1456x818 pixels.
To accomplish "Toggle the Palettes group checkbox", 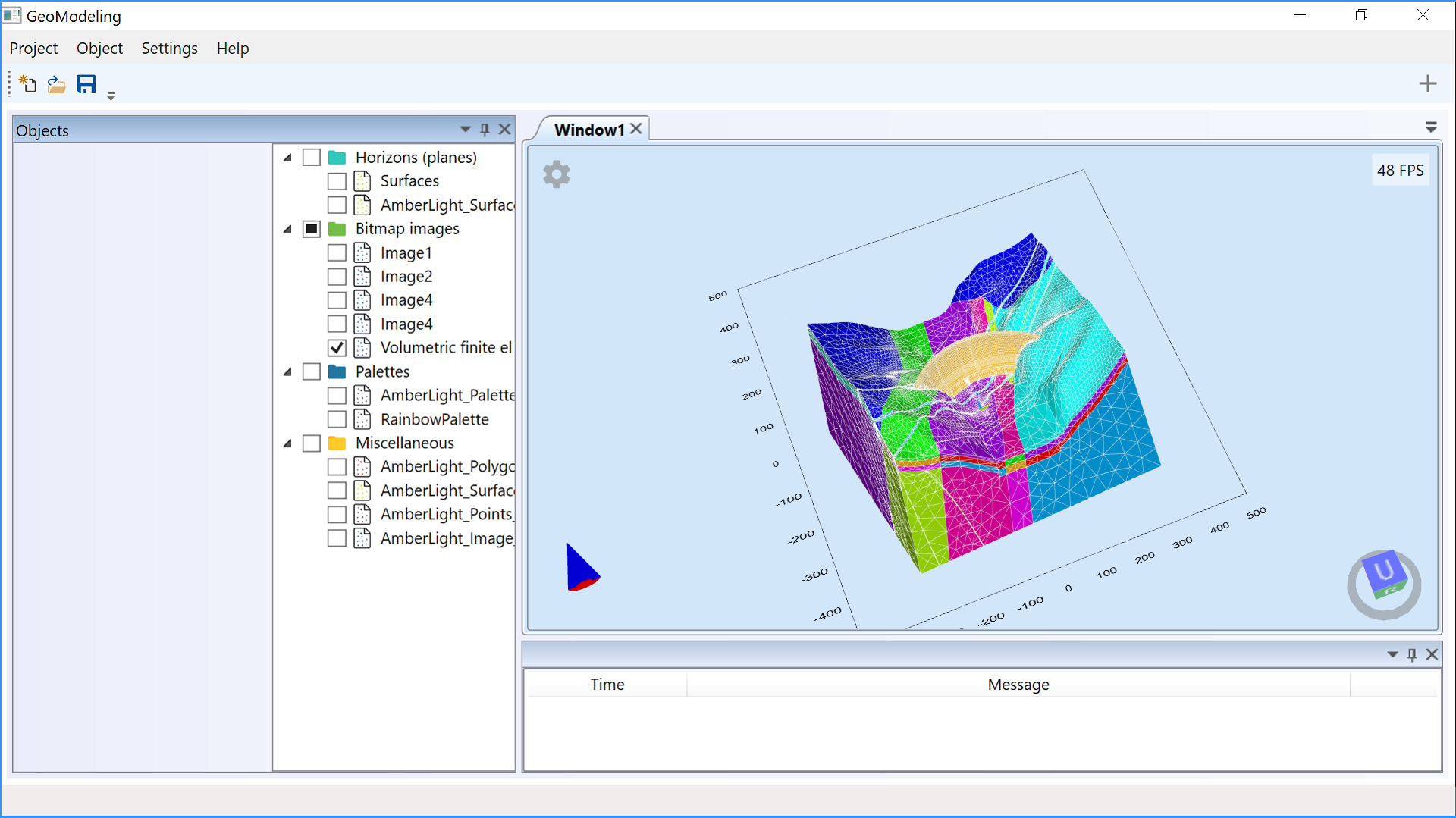I will (312, 371).
